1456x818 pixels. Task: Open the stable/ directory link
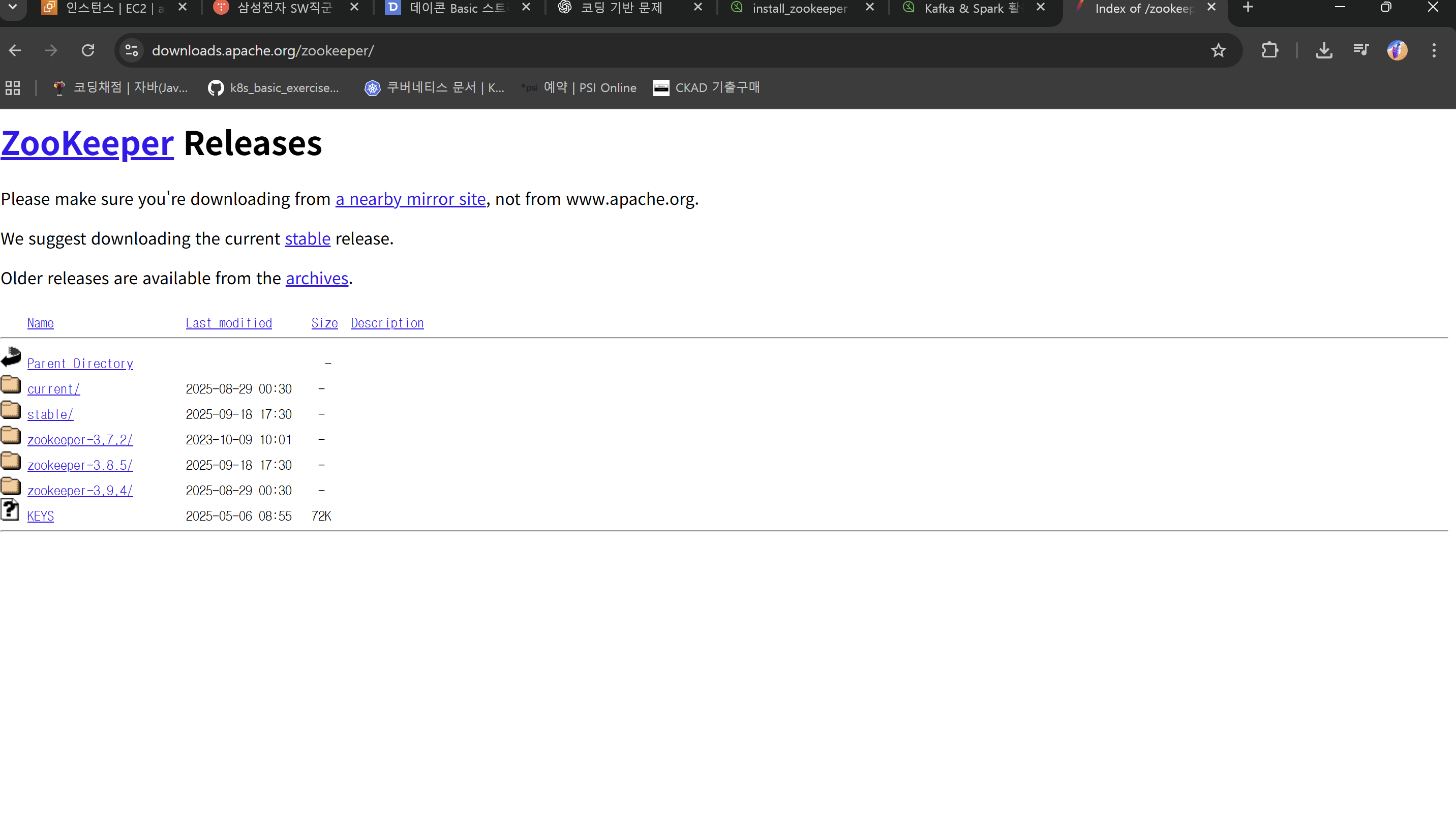(50, 414)
